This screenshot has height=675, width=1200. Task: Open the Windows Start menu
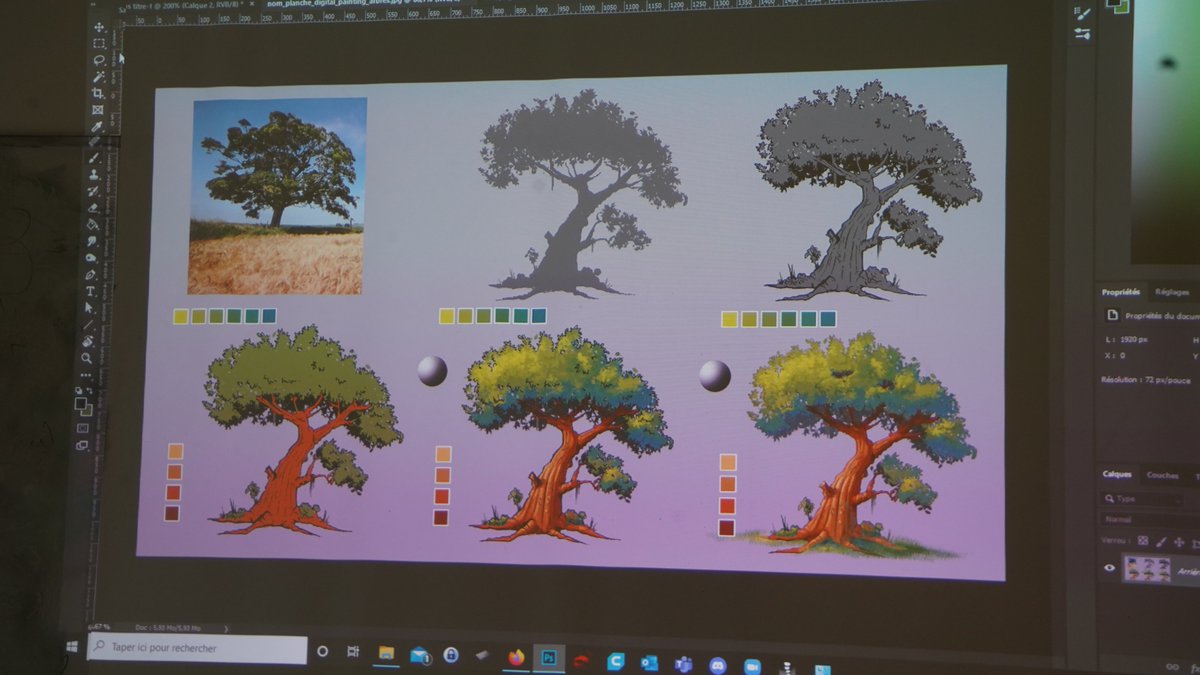(72, 647)
